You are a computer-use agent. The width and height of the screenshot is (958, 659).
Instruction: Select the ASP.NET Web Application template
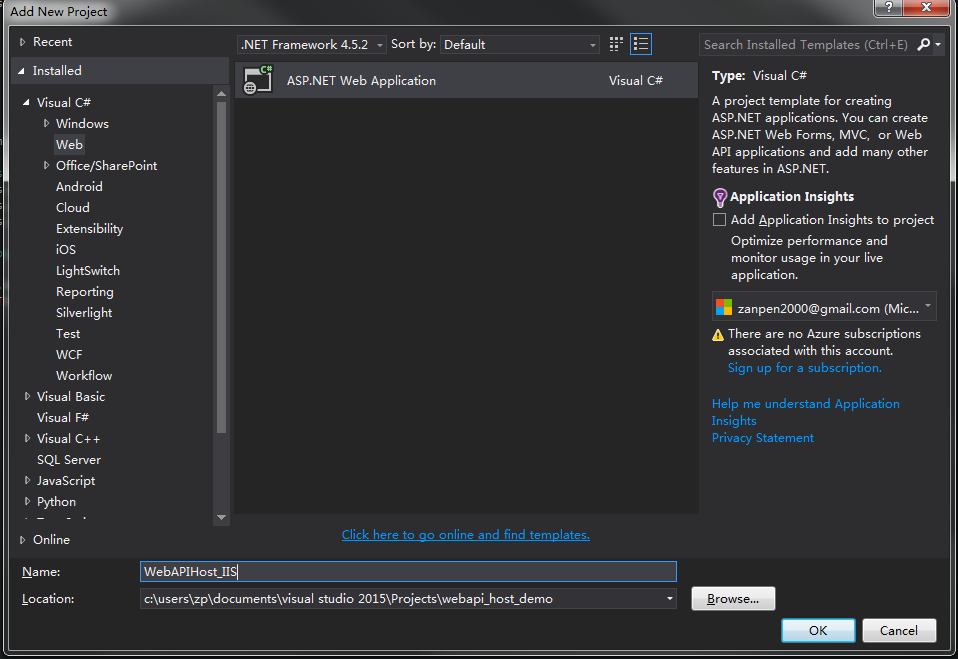(x=466, y=80)
